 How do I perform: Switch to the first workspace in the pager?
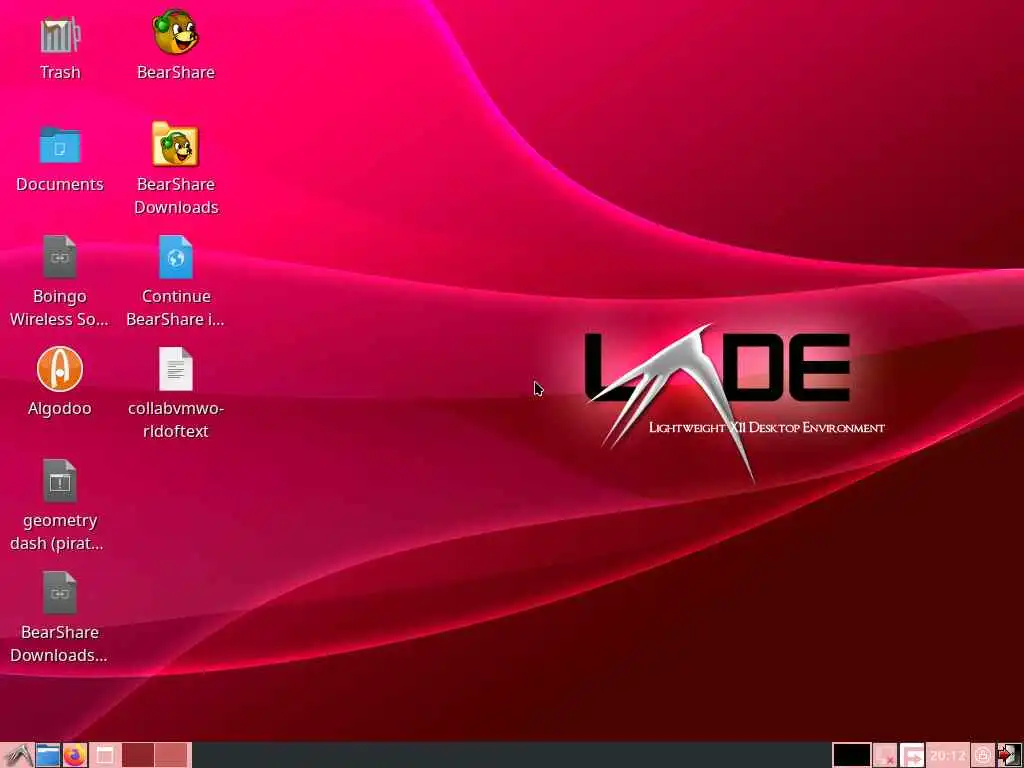tap(138, 756)
